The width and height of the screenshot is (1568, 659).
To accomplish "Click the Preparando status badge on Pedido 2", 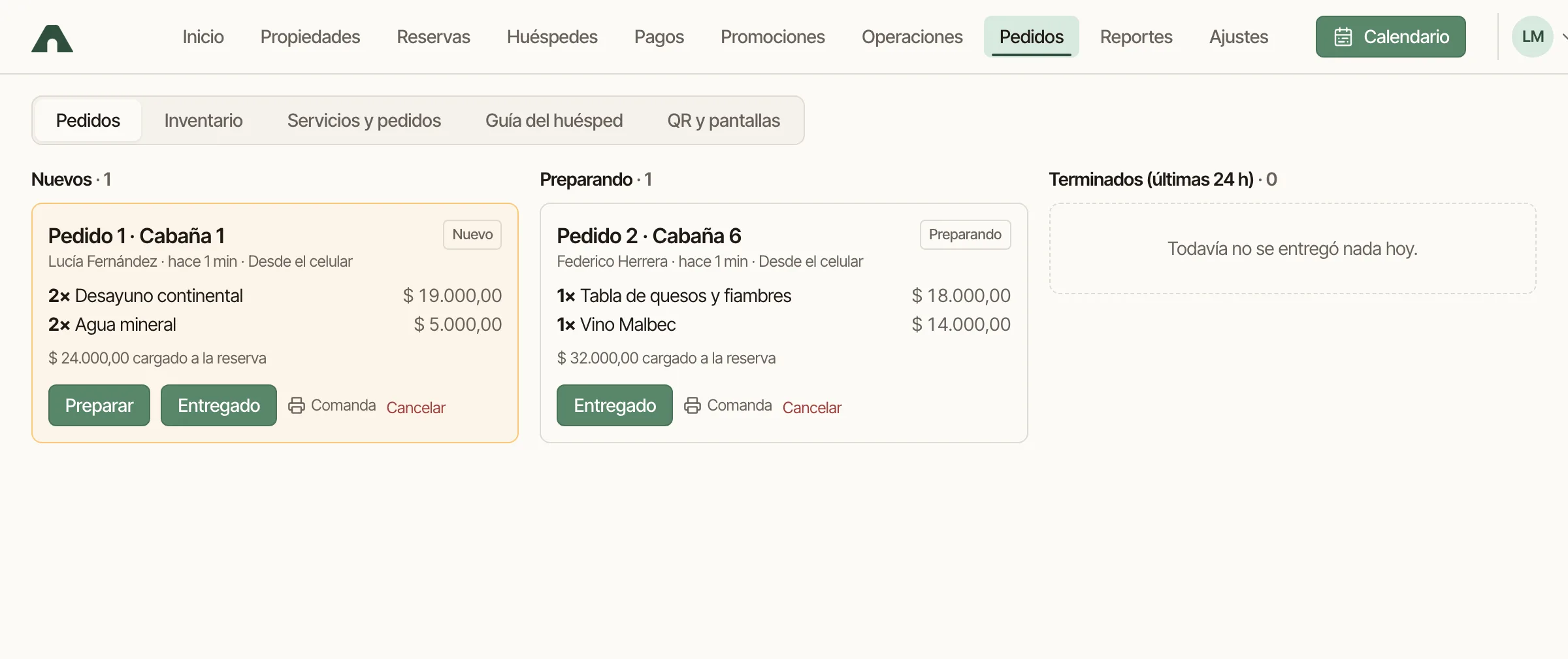I will click(965, 235).
